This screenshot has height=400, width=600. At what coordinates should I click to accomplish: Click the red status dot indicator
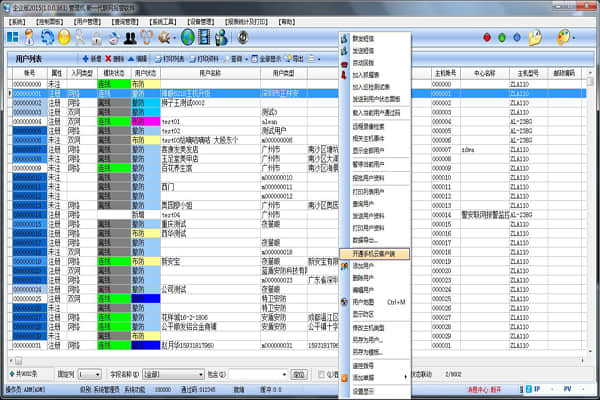tap(487, 38)
